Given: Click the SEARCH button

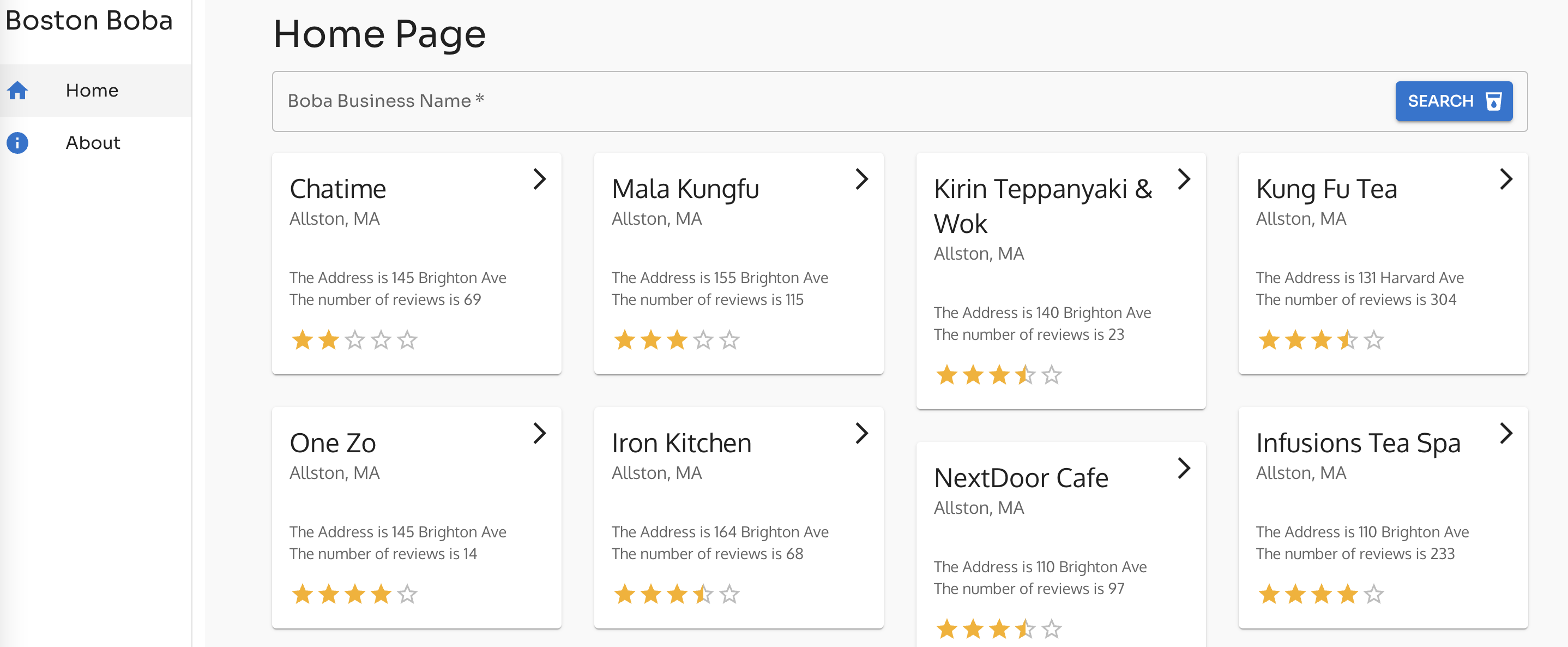Looking at the screenshot, I should tap(1454, 100).
